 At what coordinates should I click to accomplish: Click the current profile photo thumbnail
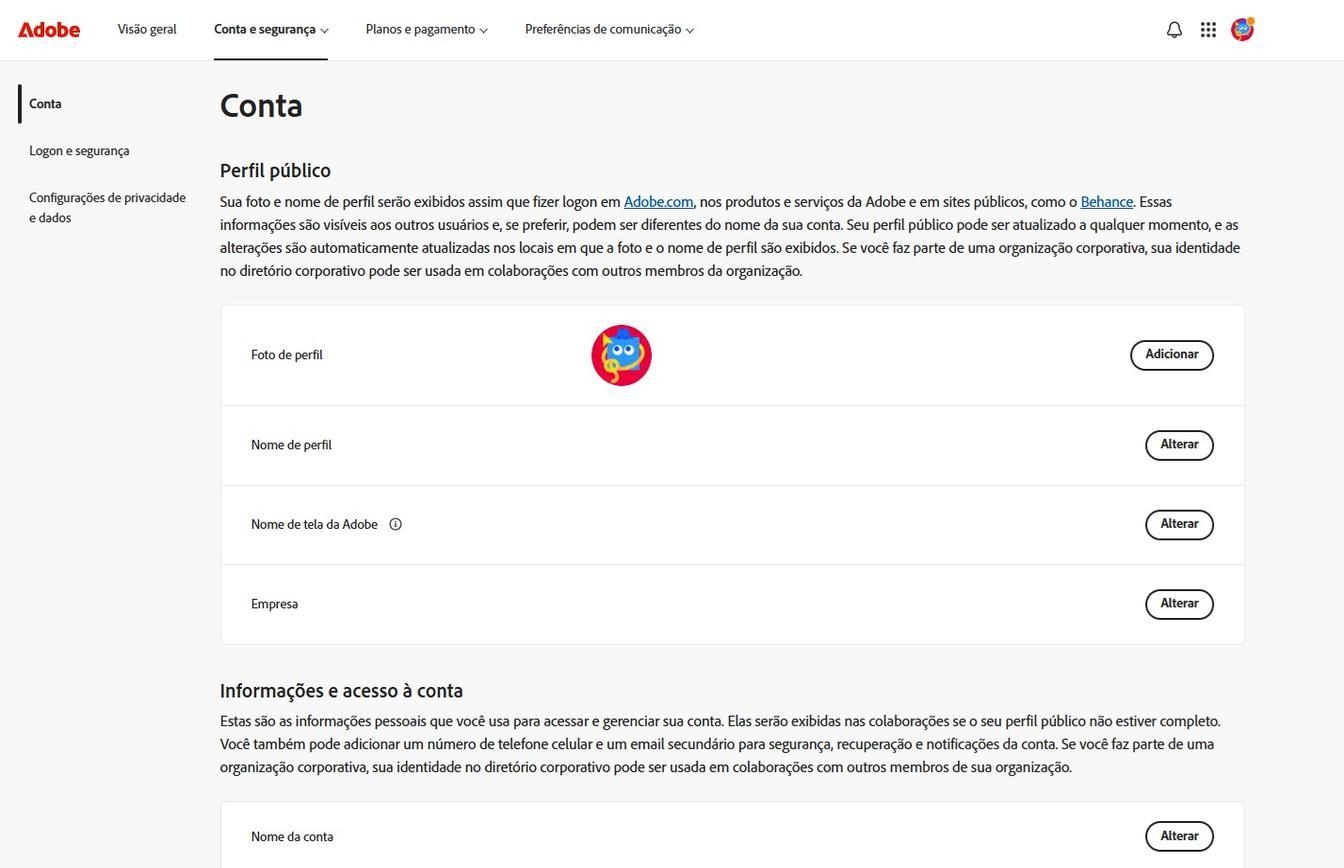coord(621,354)
